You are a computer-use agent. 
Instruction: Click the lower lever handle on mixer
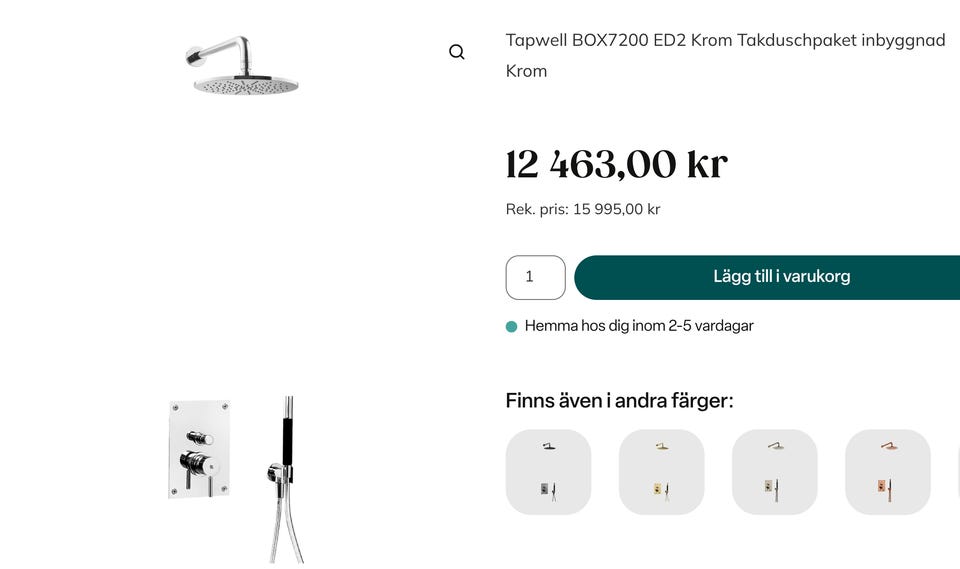point(195,464)
